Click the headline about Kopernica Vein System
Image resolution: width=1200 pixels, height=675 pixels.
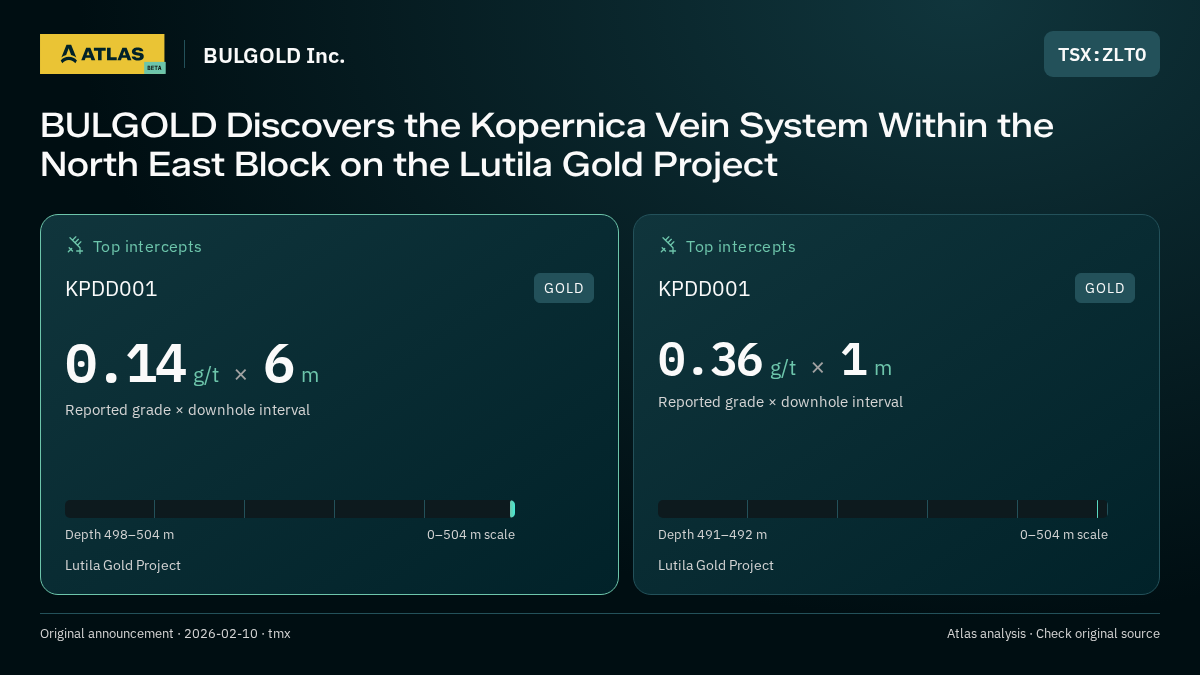[x=547, y=145]
